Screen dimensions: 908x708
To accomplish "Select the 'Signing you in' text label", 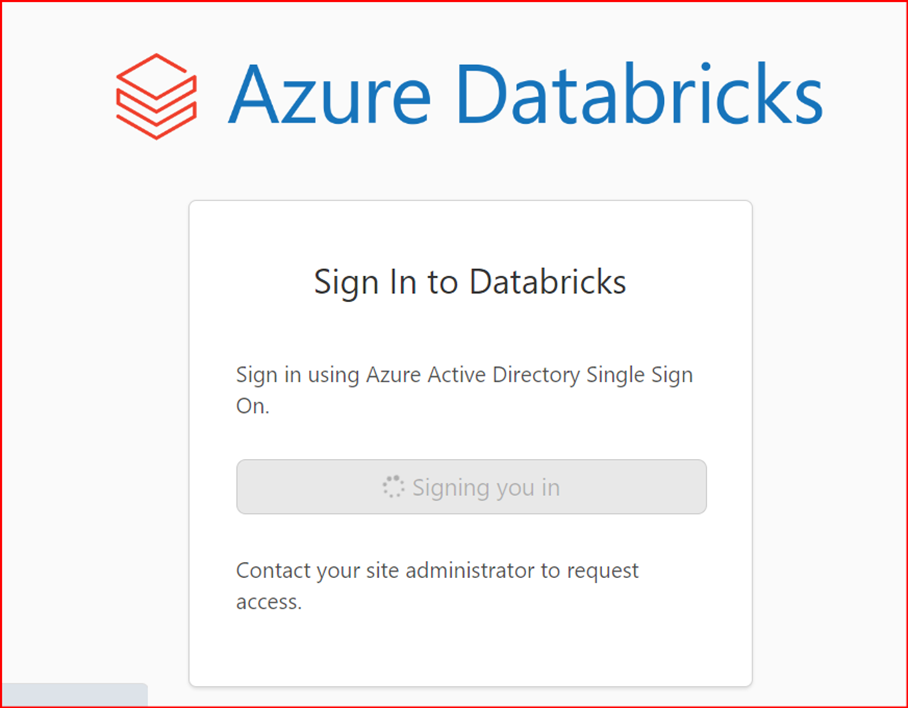I will [486, 487].
